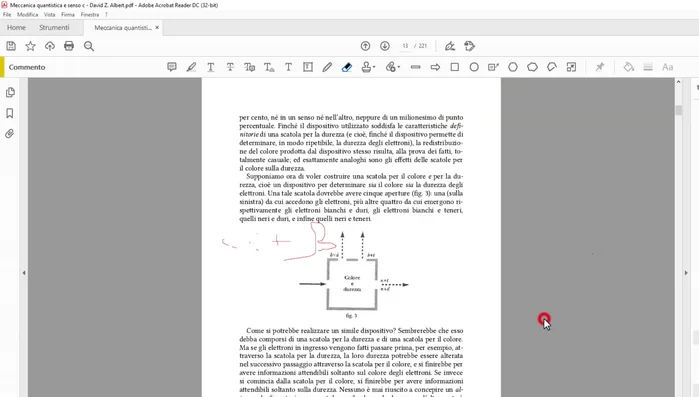Select the strikethrough text tool
The width and height of the screenshot is (699, 397).
[x=230, y=67]
